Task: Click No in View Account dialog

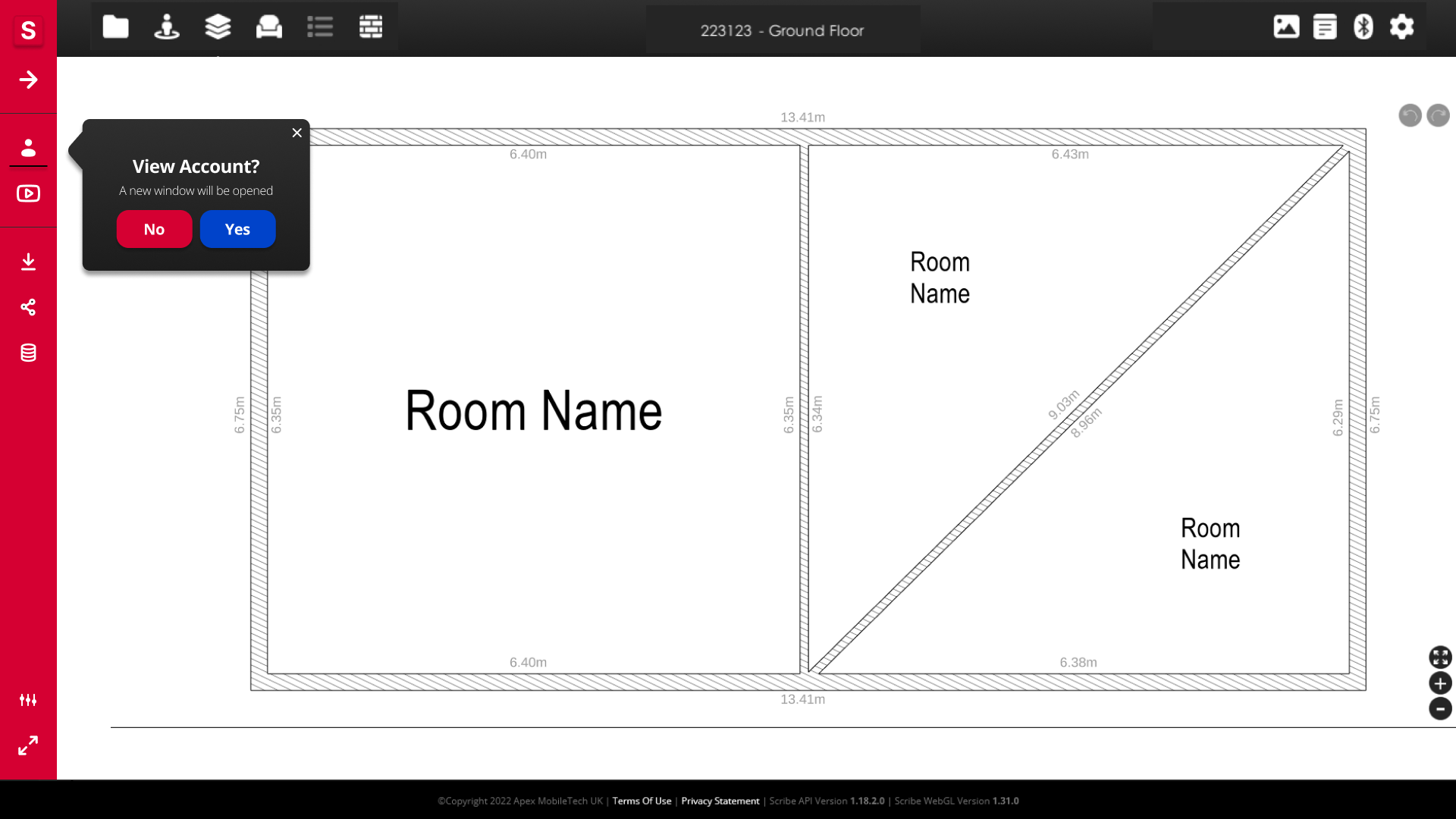Action: (154, 229)
